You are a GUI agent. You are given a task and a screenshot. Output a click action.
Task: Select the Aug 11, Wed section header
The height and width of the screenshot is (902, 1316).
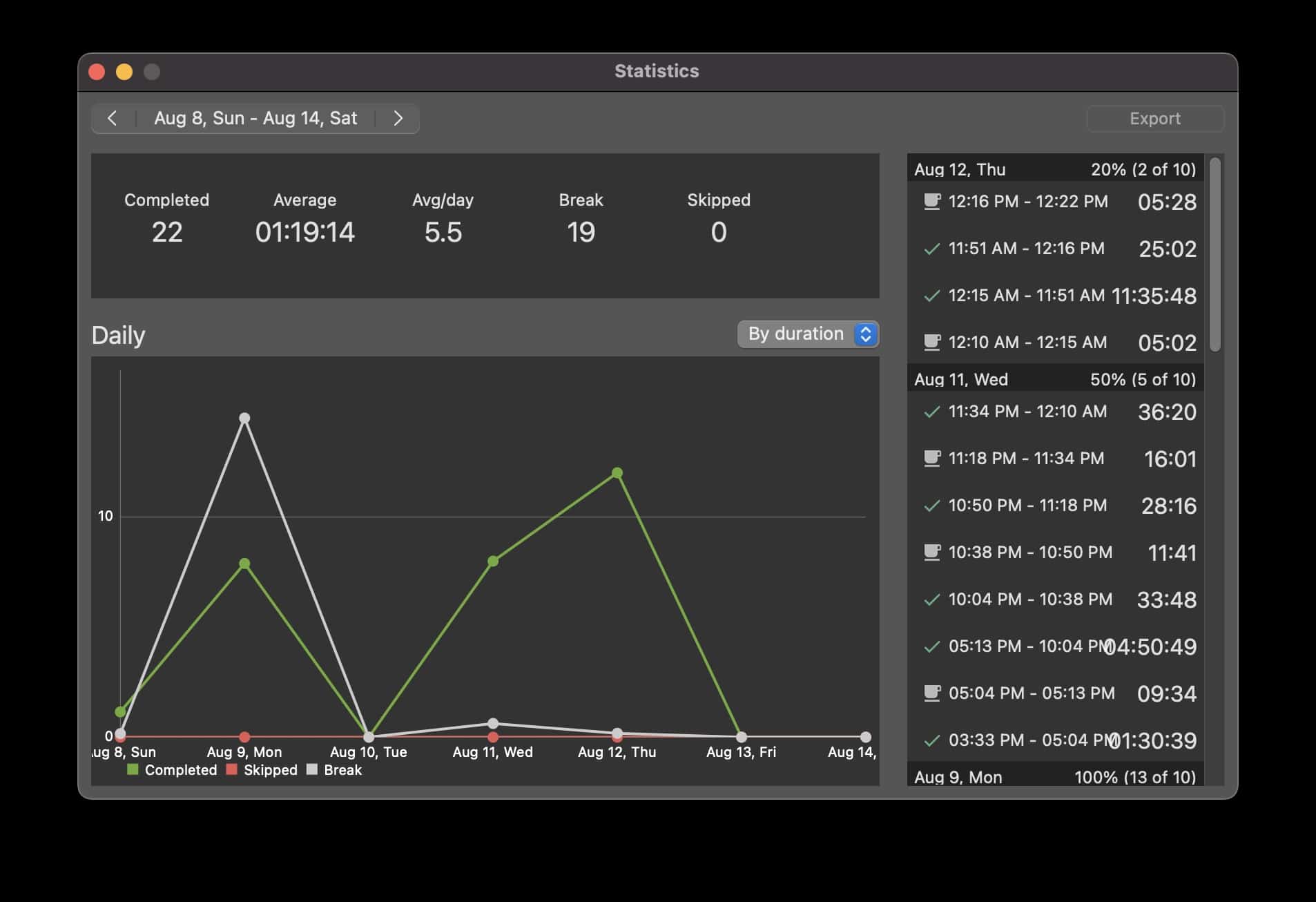(x=1055, y=379)
